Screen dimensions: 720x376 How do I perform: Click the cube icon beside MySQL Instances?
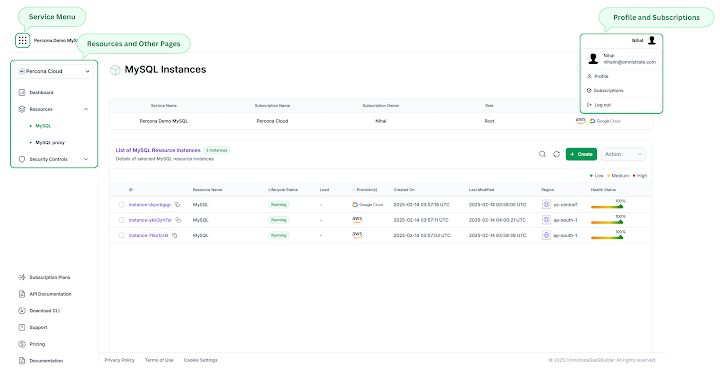click(115, 70)
